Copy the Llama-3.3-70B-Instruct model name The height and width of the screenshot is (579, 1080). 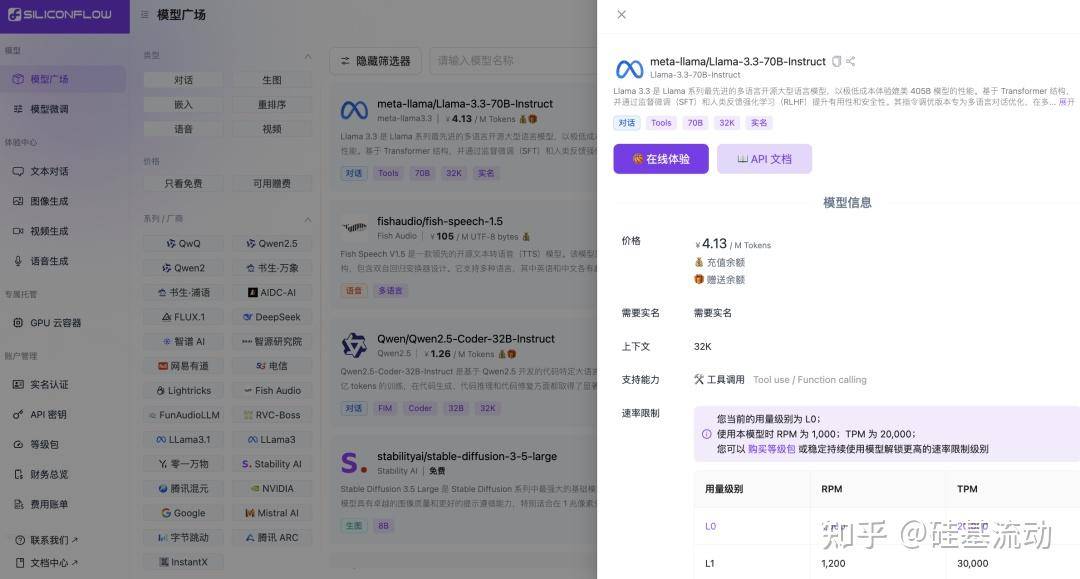coord(836,61)
